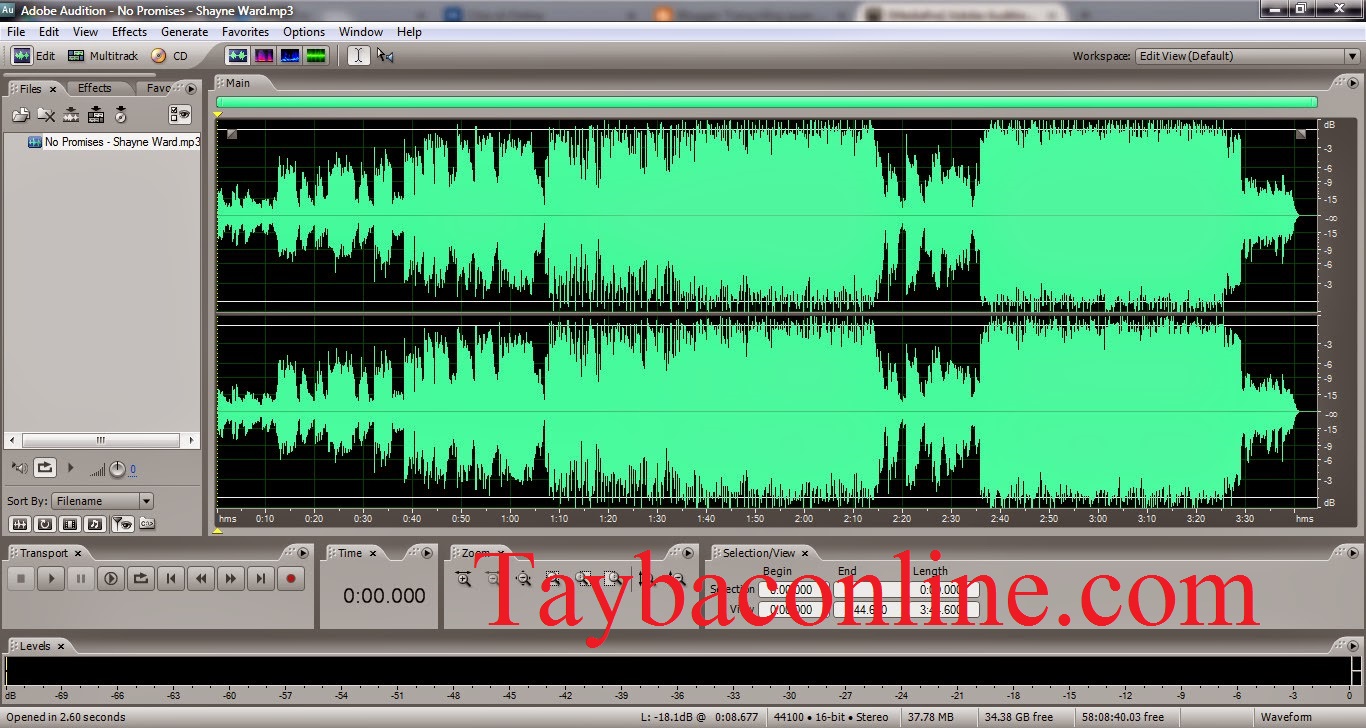Image resolution: width=1366 pixels, height=728 pixels.
Task: Click the Pause button in Transport
Action: pos(81,578)
